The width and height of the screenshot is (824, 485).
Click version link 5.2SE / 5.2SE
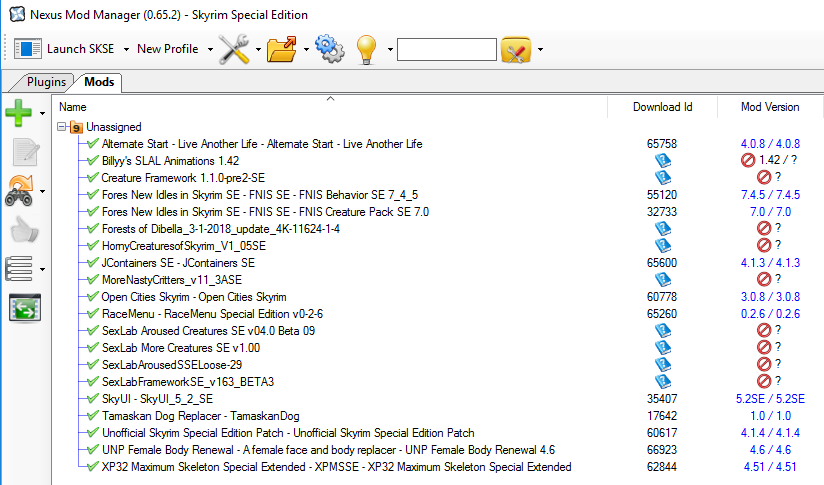click(770, 398)
